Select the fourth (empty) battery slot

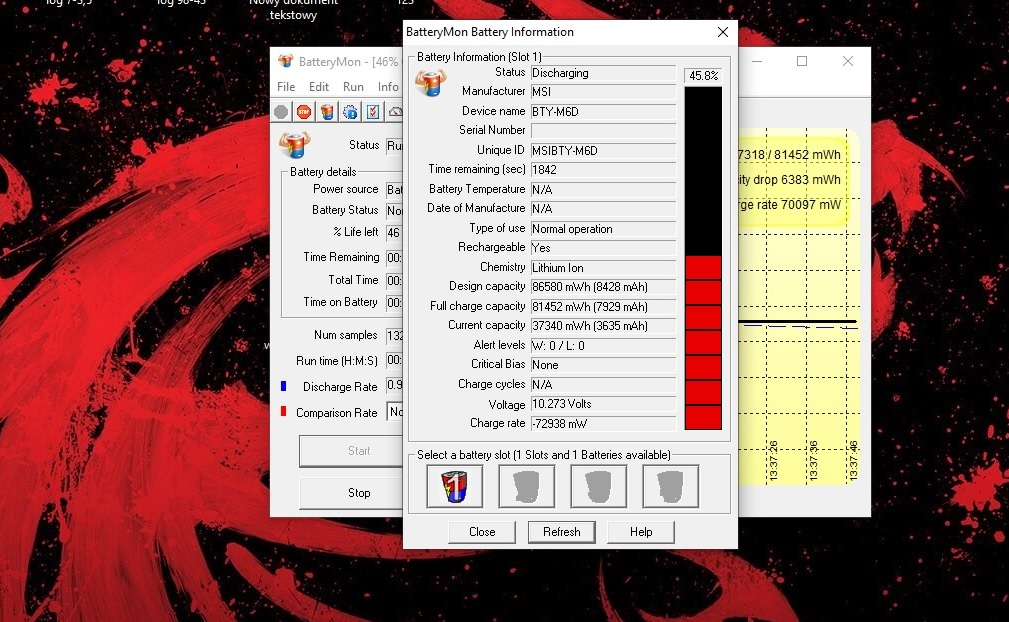(671, 486)
